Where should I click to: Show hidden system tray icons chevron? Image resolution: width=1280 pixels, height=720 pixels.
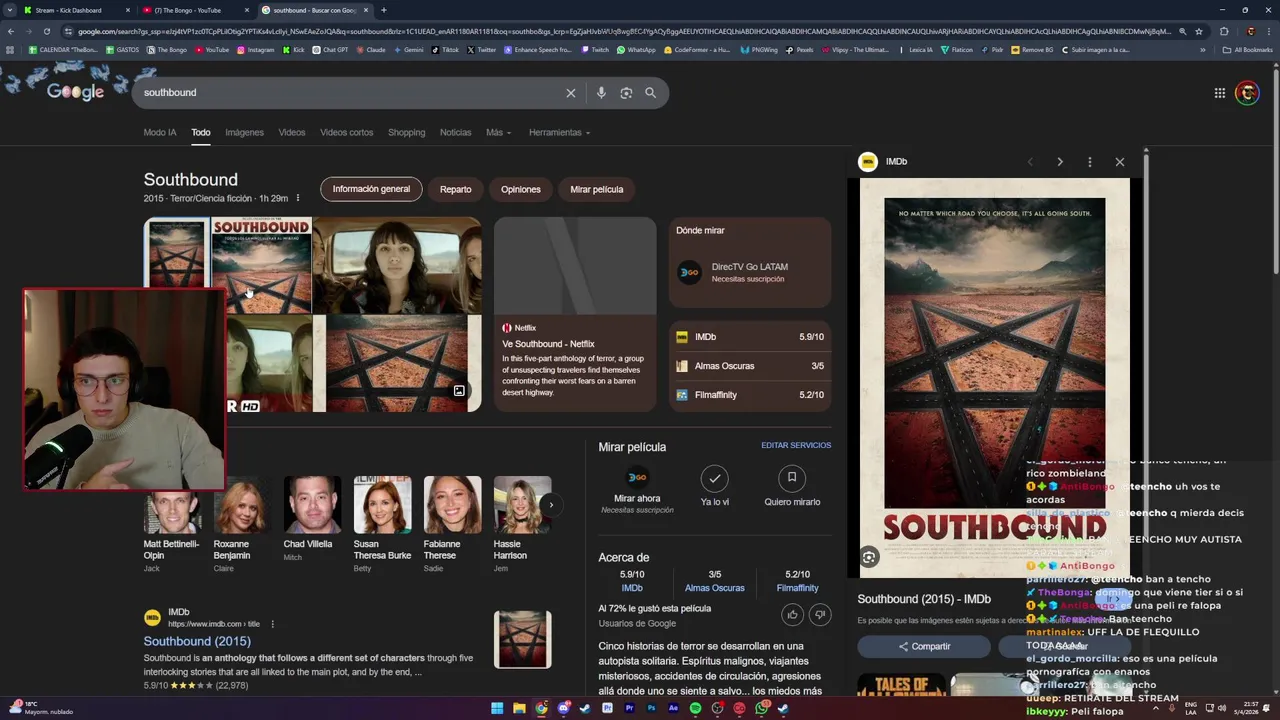click(x=1156, y=708)
